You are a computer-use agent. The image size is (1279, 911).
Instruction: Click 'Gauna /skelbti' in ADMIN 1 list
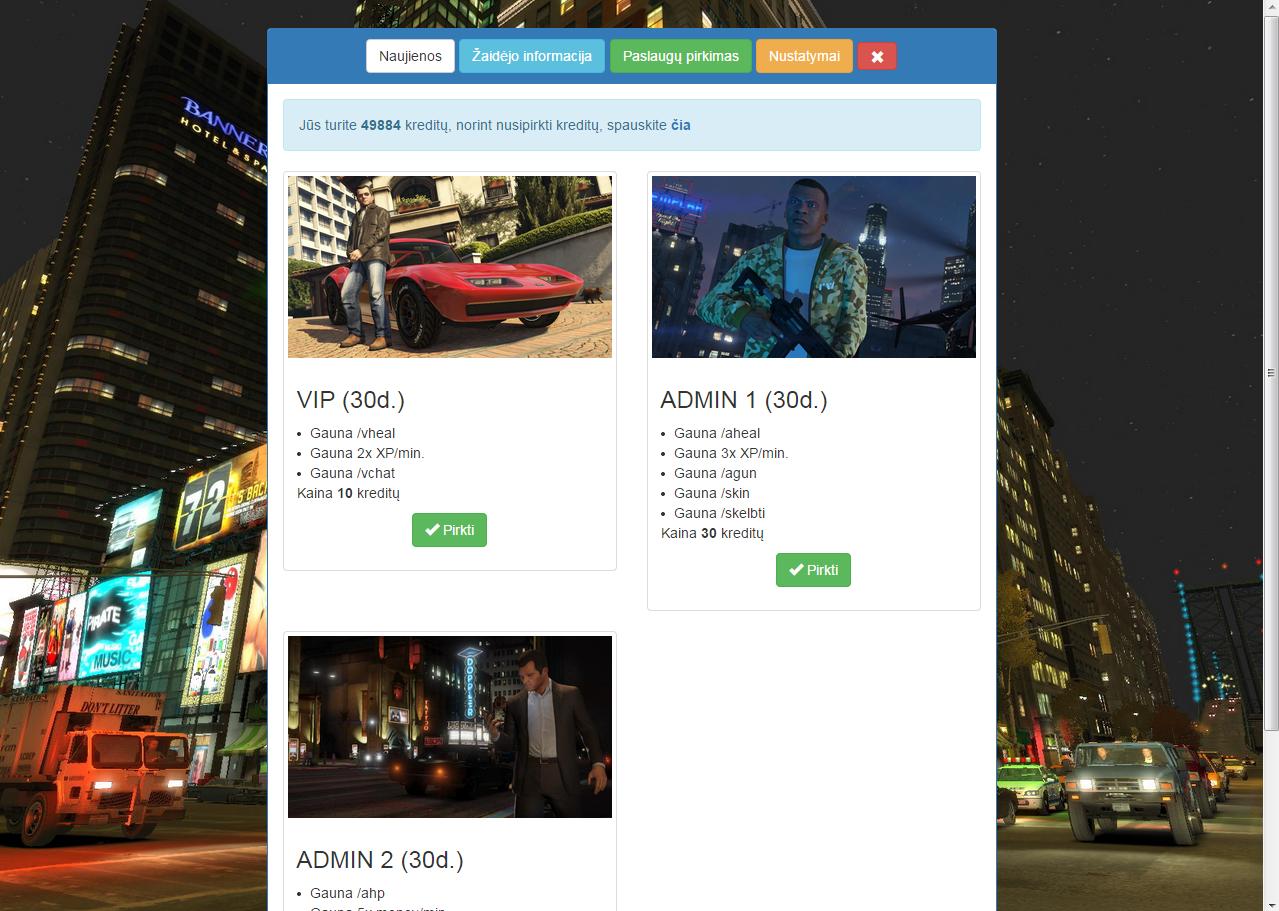point(720,513)
